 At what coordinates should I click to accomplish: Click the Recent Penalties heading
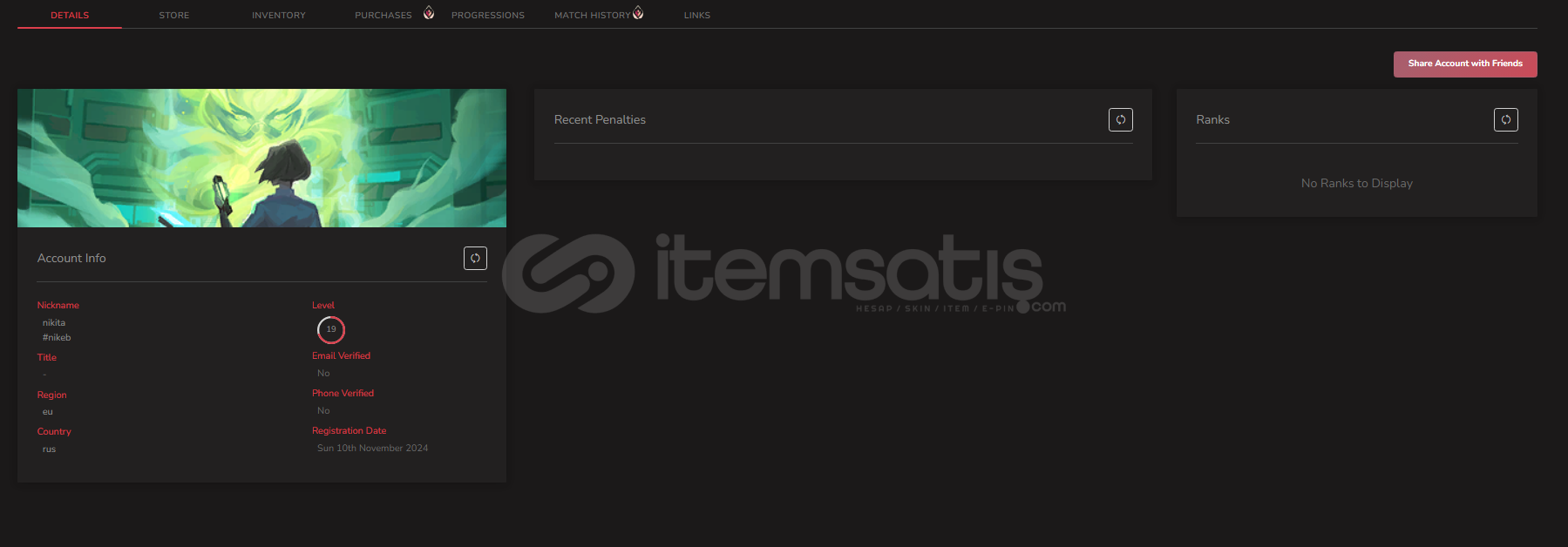(600, 119)
